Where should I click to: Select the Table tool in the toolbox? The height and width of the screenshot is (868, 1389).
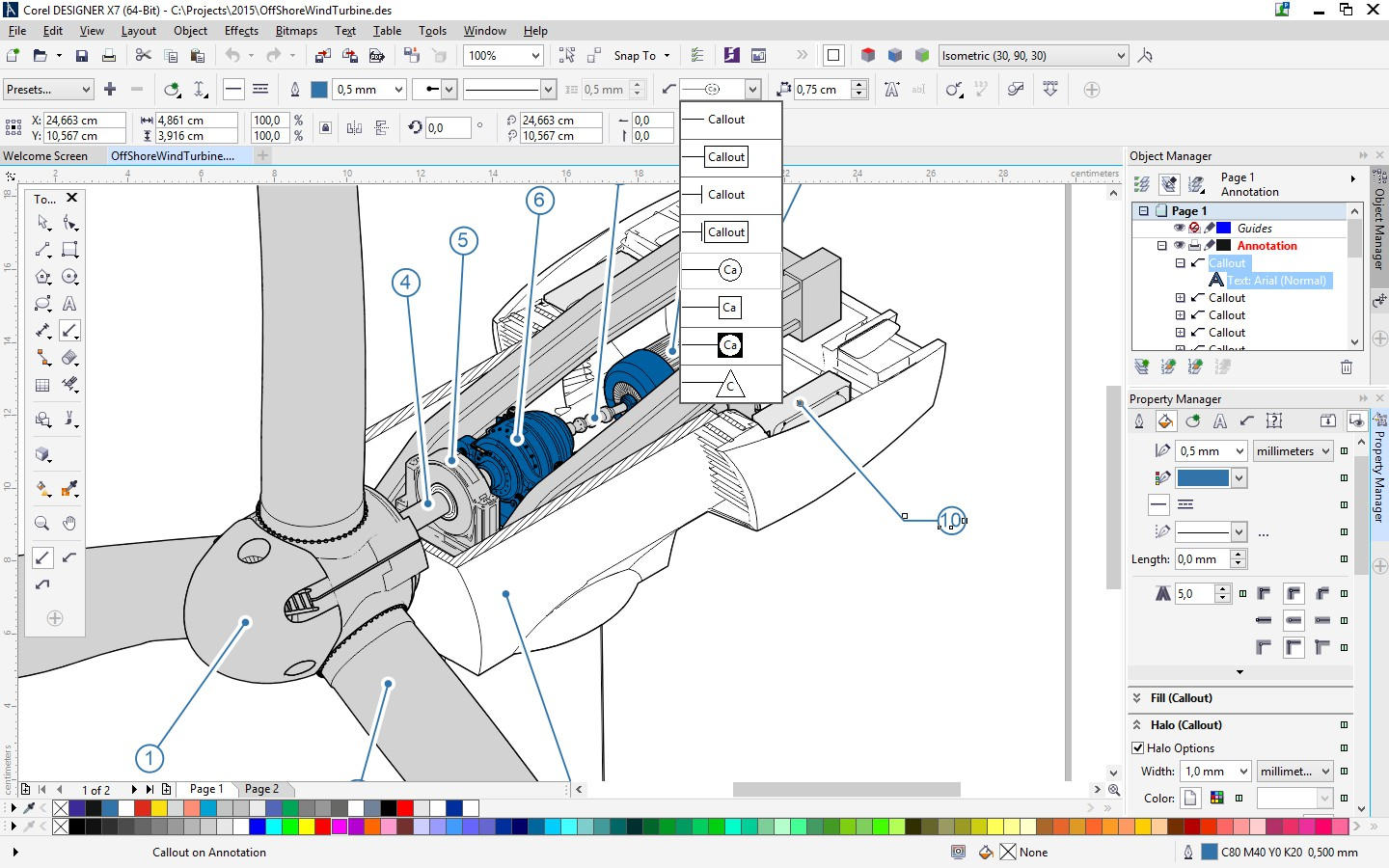pos(42,385)
